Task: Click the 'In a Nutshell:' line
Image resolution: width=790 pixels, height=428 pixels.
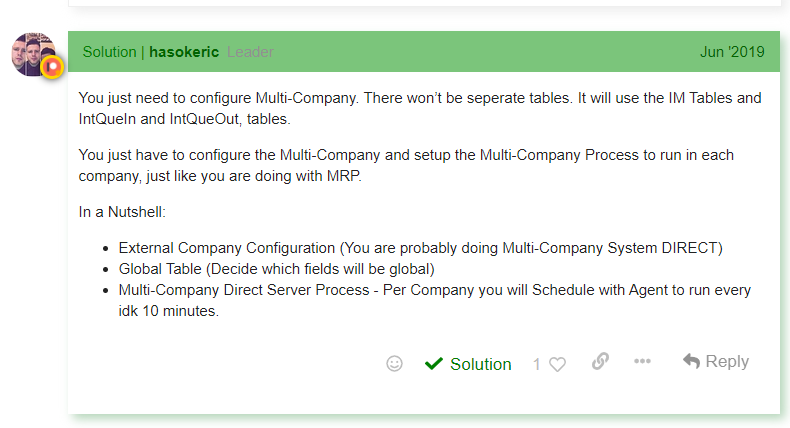Action: click(122, 212)
